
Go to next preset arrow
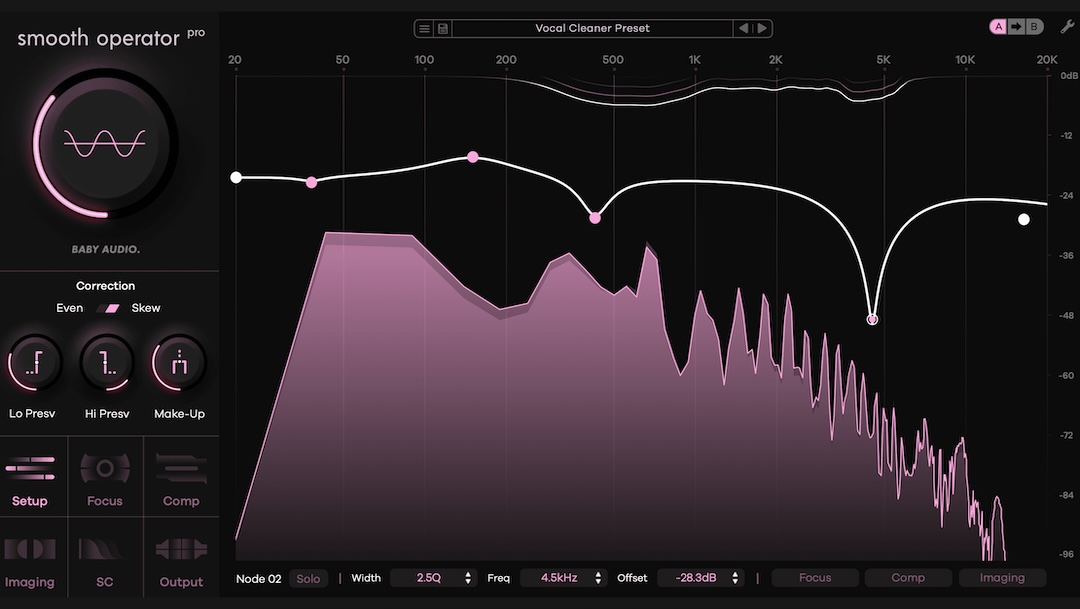point(762,28)
